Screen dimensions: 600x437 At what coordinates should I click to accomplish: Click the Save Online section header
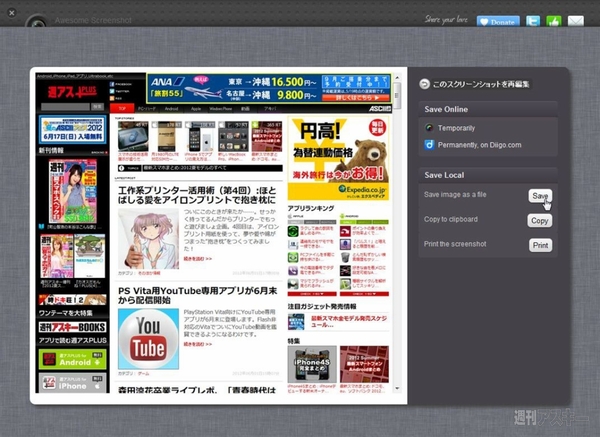(x=488, y=109)
